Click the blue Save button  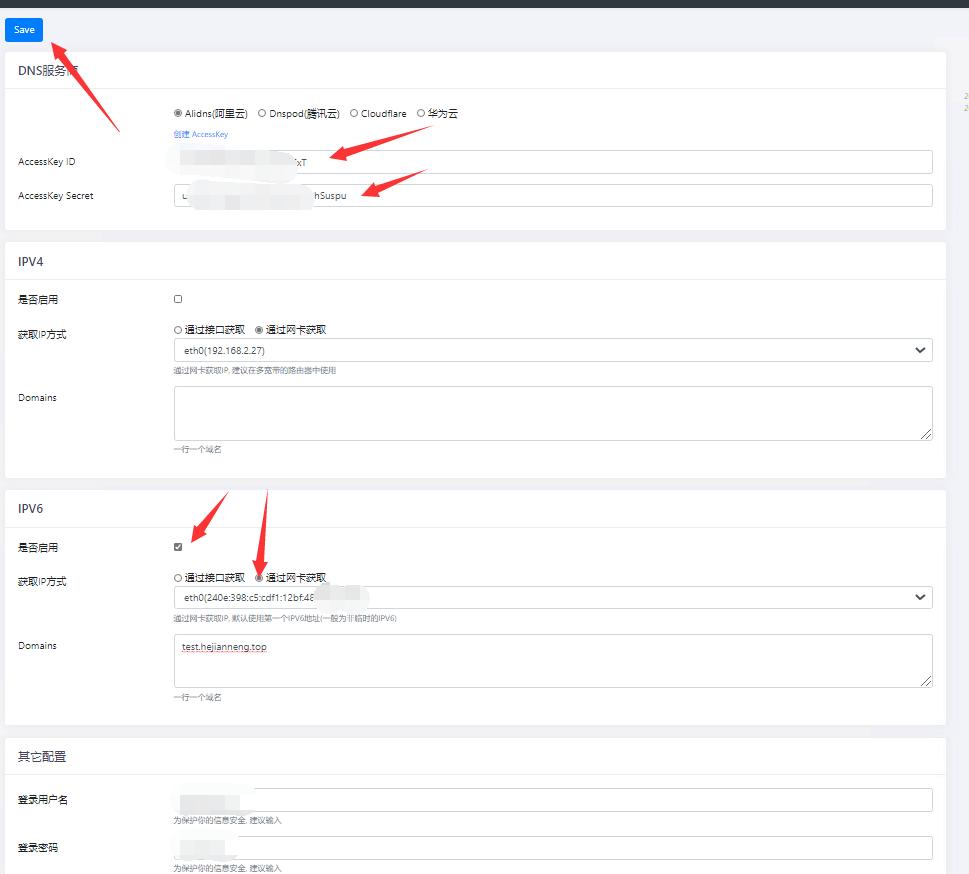tap(24, 30)
